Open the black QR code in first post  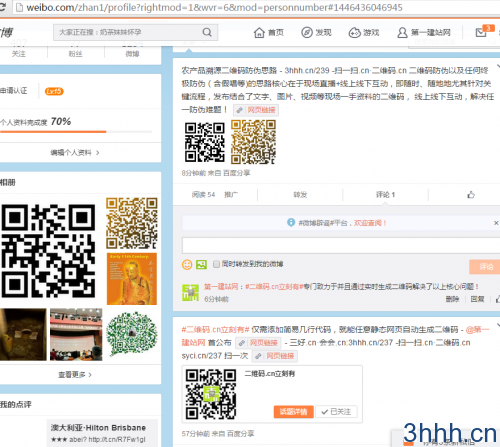(x=205, y=142)
